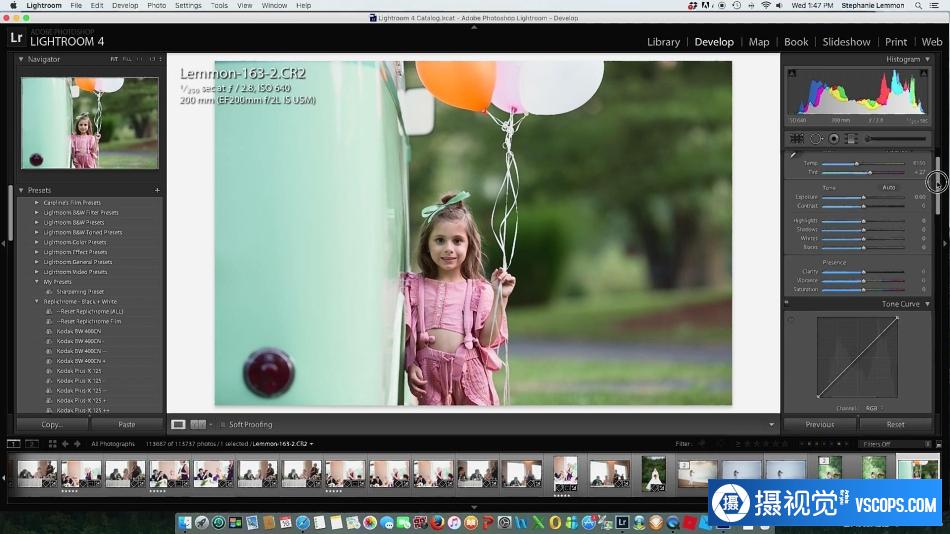Click the Exposure slider
This screenshot has width=950, height=534.
pyautogui.click(x=863, y=197)
